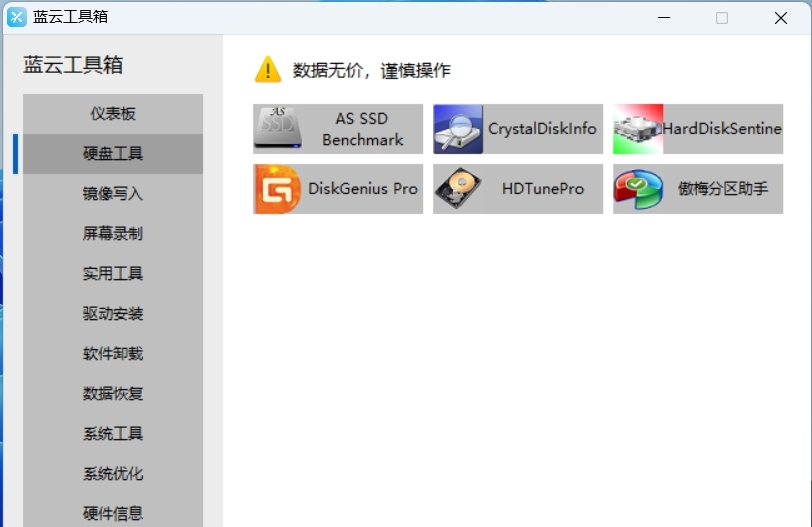The height and width of the screenshot is (527, 812).
Task: Click the 数据无价，谨慎操作 warning text
Action: pos(372,70)
